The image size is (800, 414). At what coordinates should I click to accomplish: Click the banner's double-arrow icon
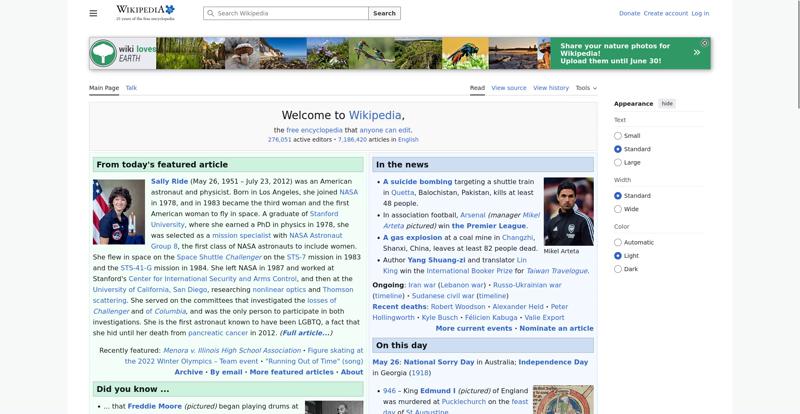697,53
